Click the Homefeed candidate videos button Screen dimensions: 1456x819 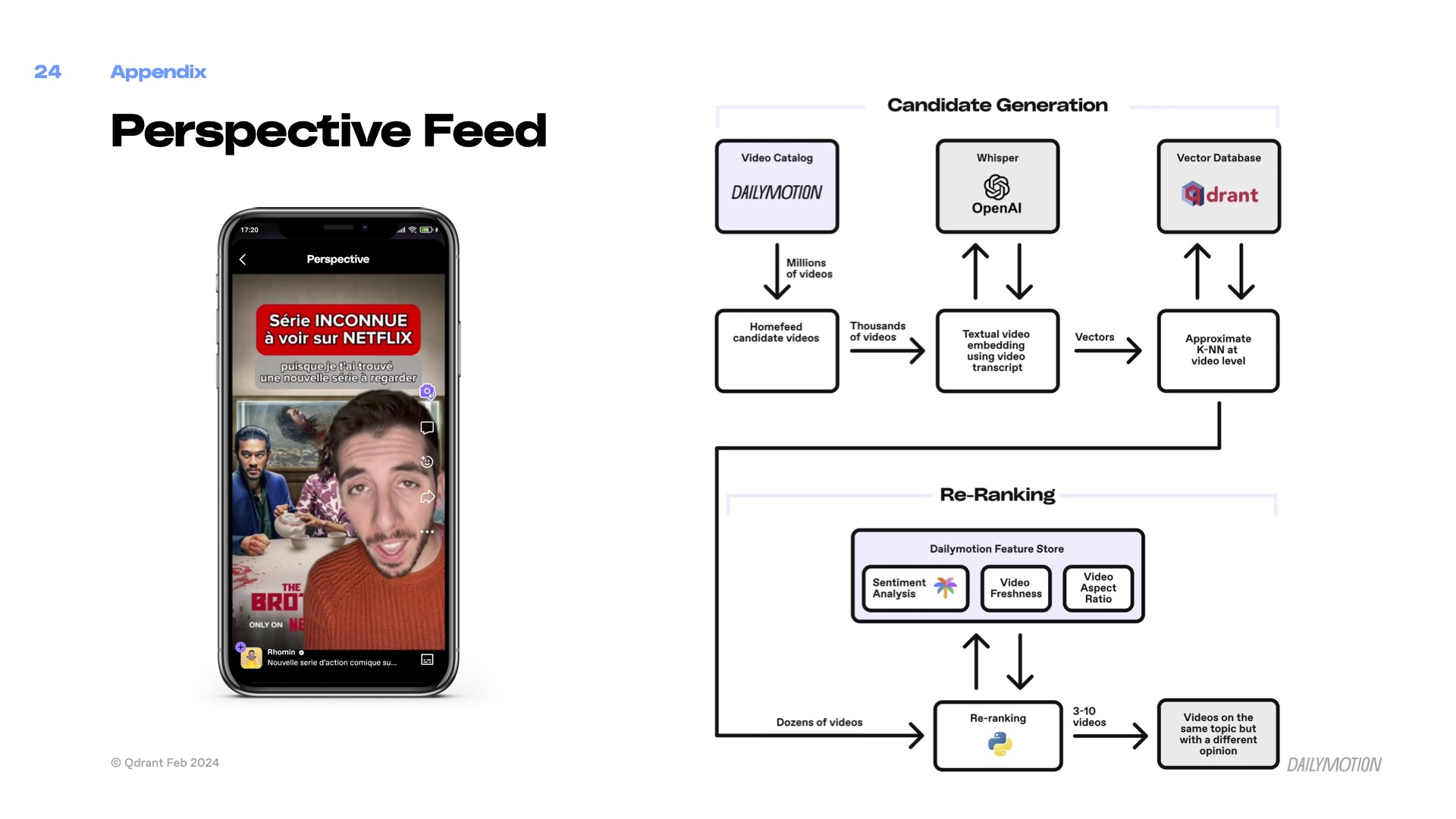(777, 350)
